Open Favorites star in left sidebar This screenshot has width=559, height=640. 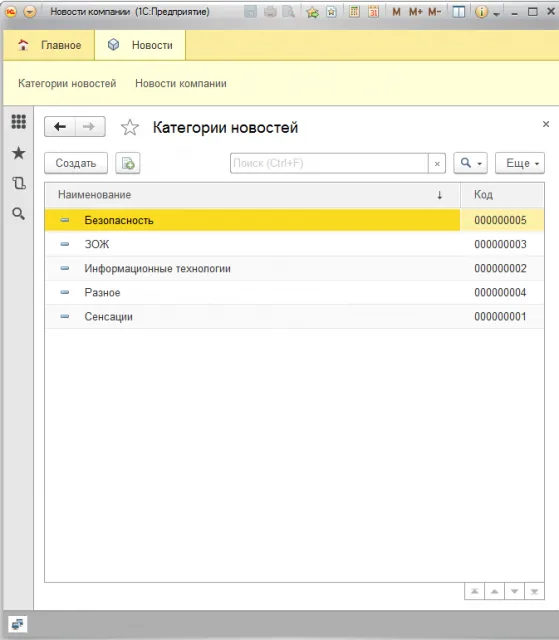[18, 153]
